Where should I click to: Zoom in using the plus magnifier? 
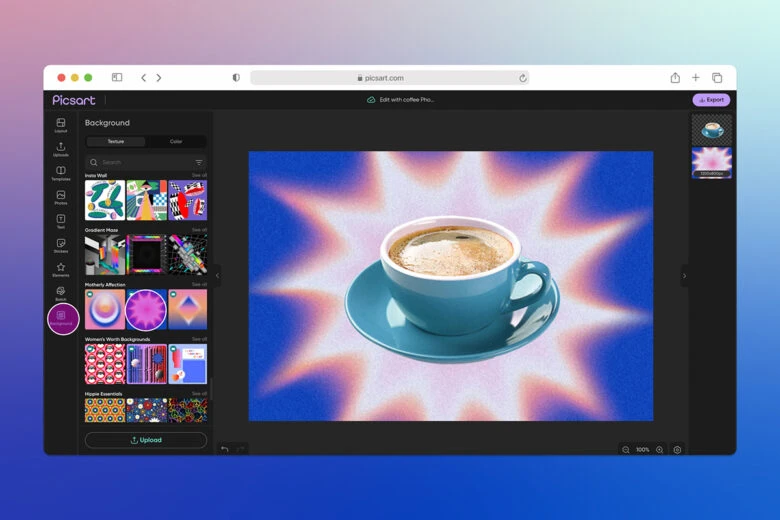(x=659, y=450)
